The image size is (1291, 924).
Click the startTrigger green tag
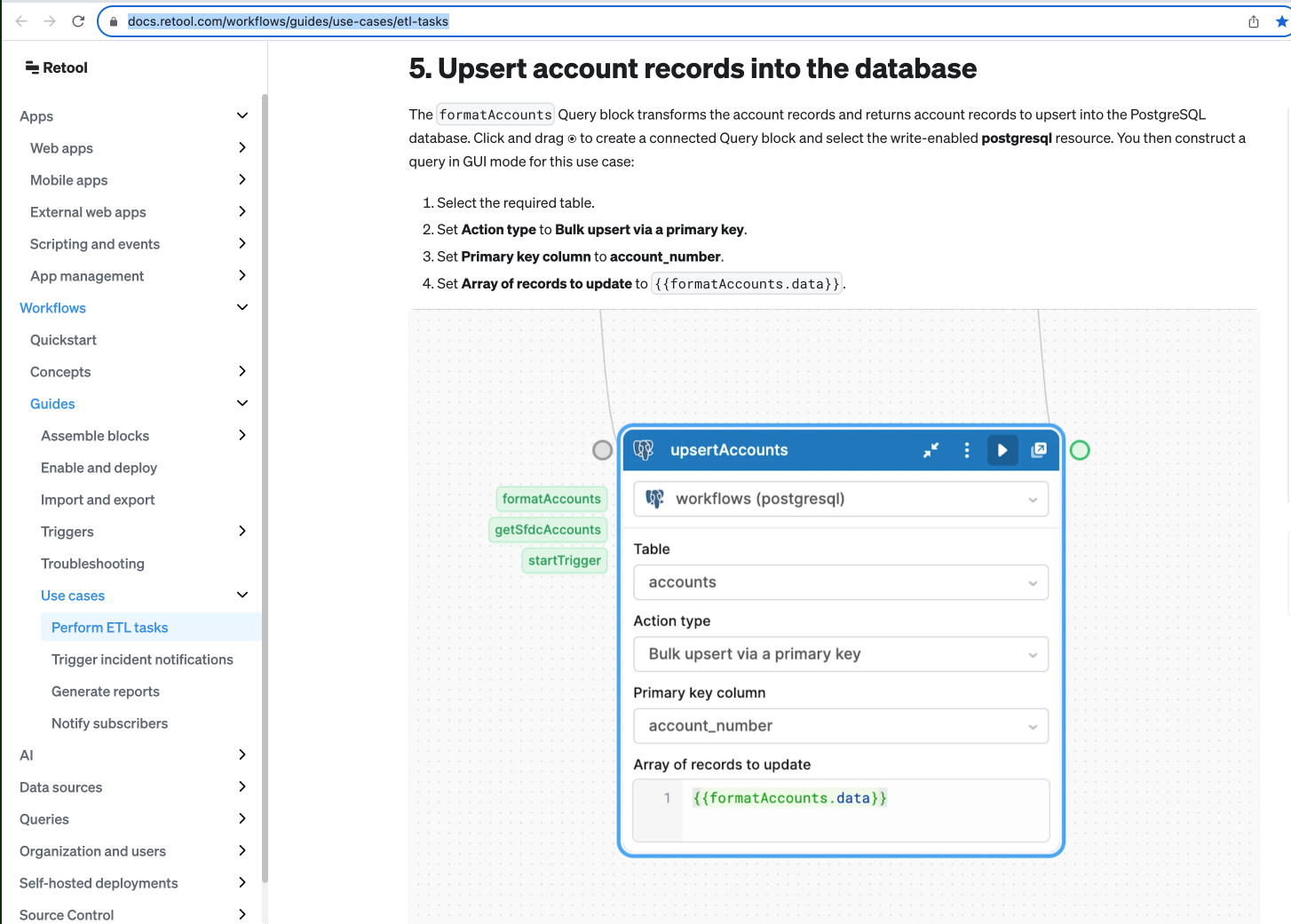point(565,560)
